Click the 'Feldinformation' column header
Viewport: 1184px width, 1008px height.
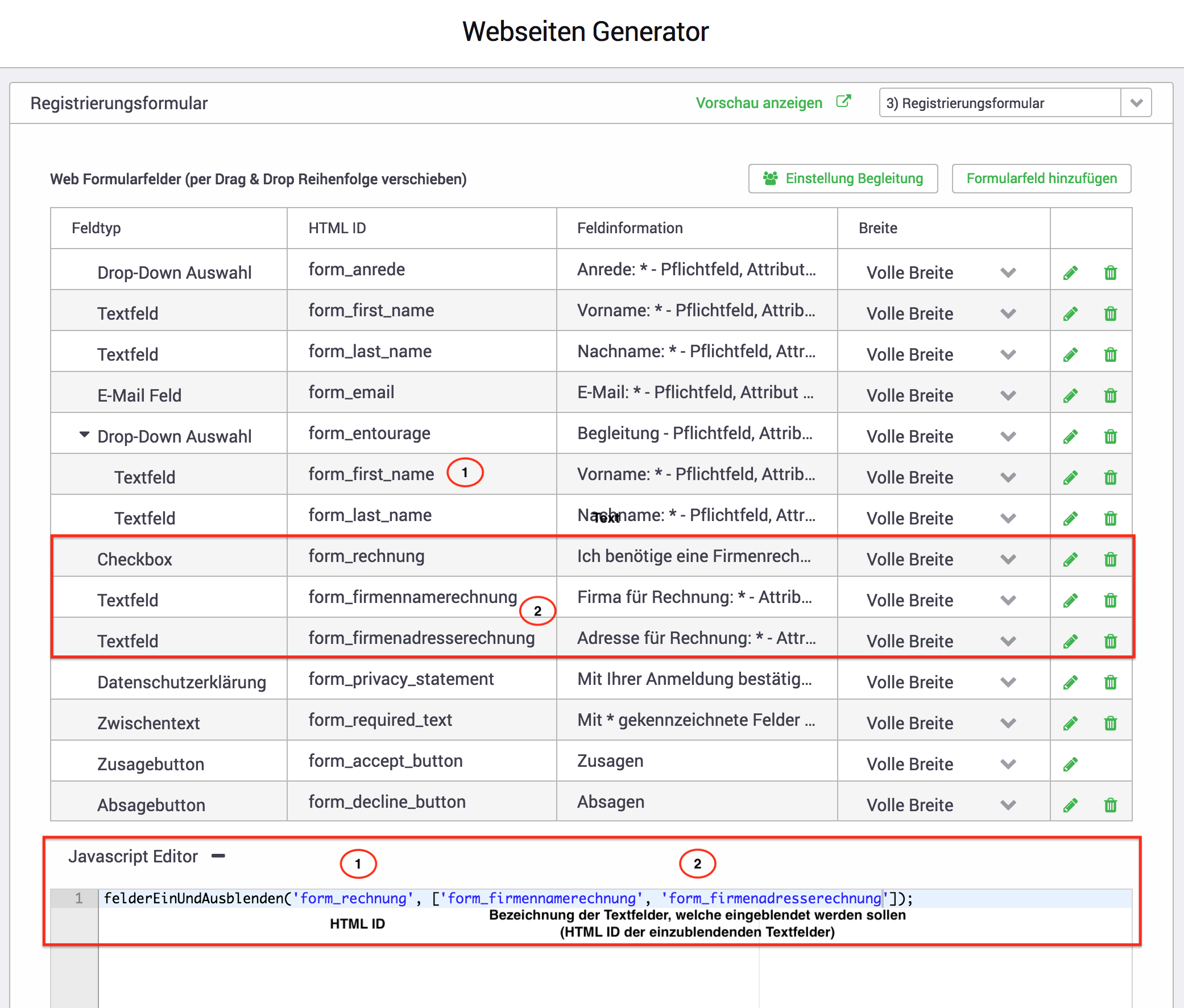(x=630, y=228)
